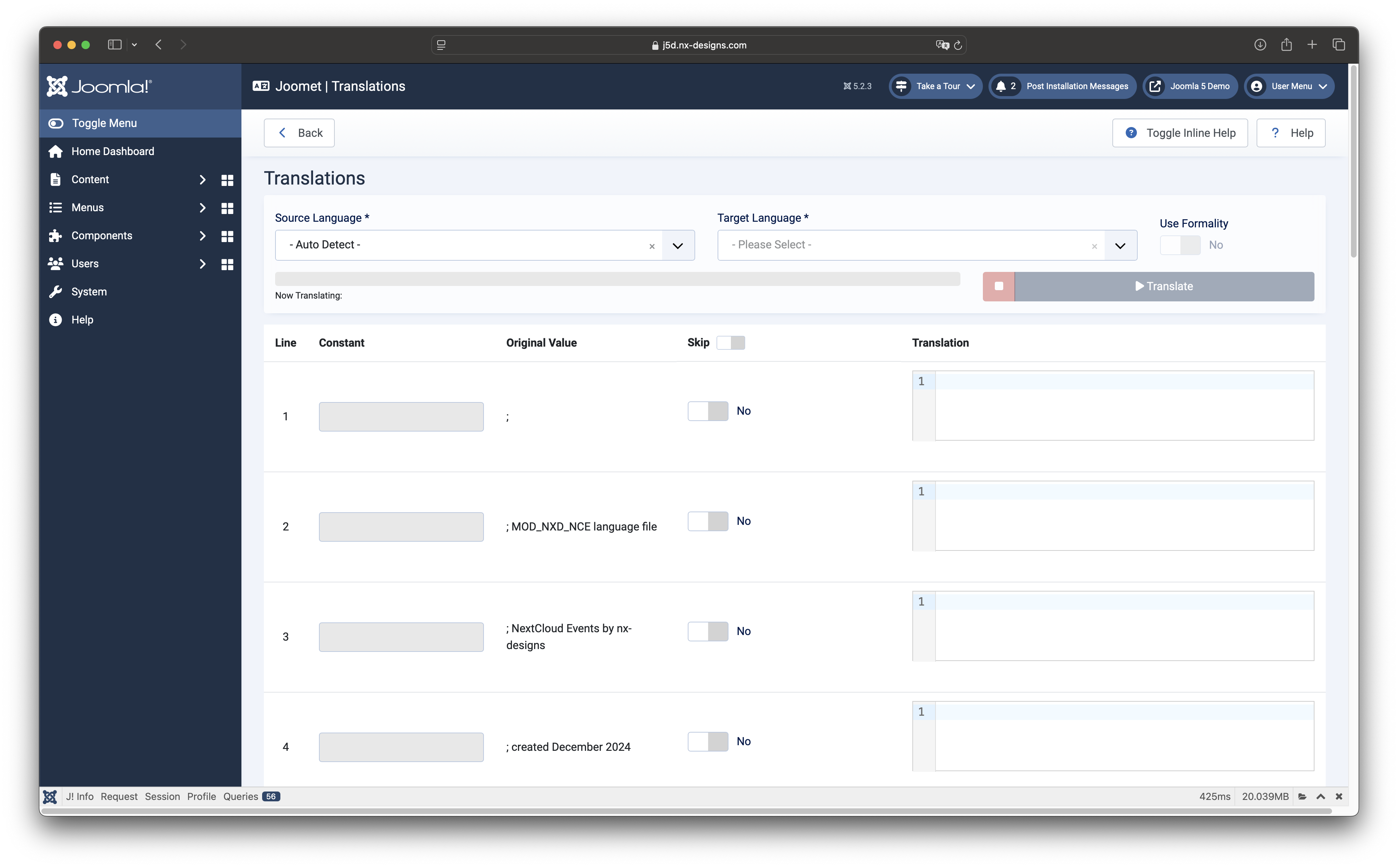Click Safari share icon
This screenshot has width=1398, height=868.
(1286, 45)
